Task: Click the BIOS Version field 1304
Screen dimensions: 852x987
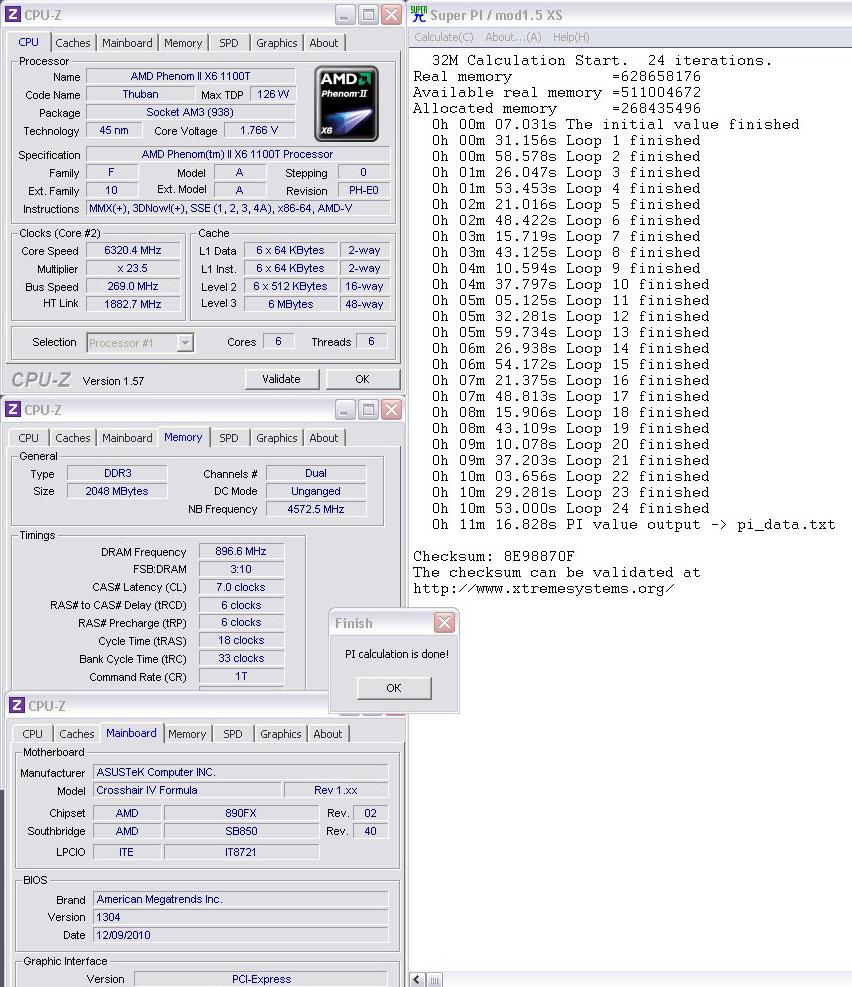Action: coord(240,917)
